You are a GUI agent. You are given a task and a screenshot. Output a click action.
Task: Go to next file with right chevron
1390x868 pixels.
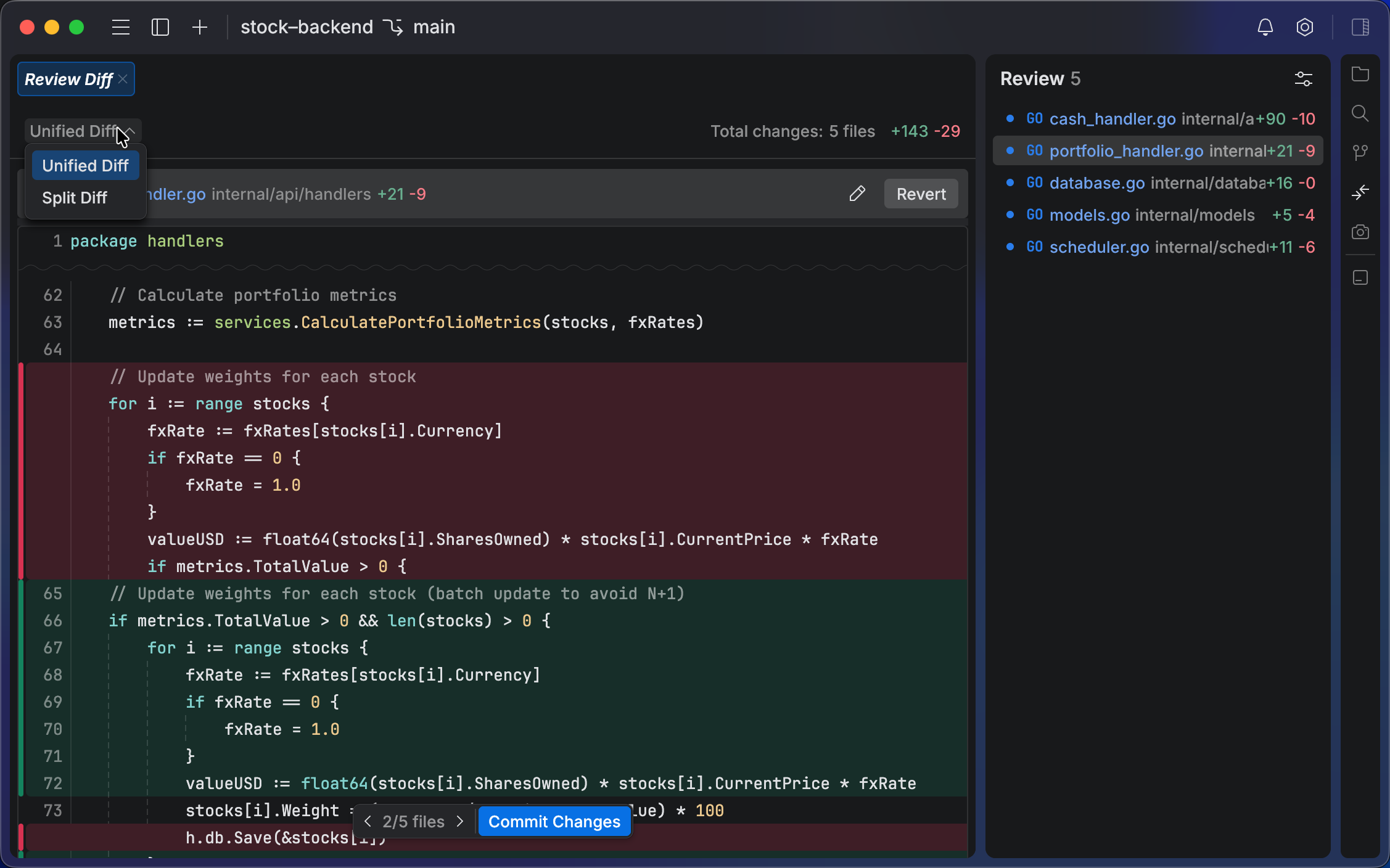tap(460, 821)
